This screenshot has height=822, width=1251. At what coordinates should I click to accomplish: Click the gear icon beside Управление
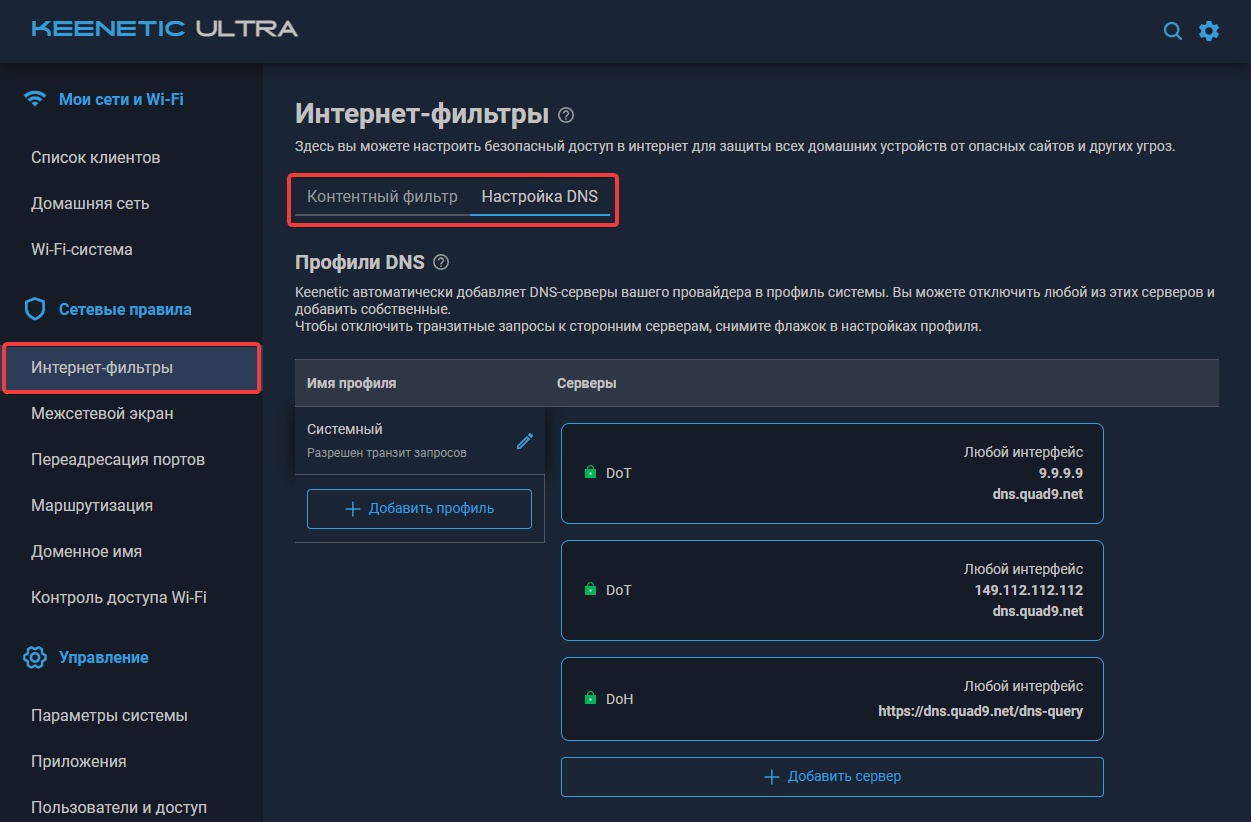pyautogui.click(x=36, y=658)
